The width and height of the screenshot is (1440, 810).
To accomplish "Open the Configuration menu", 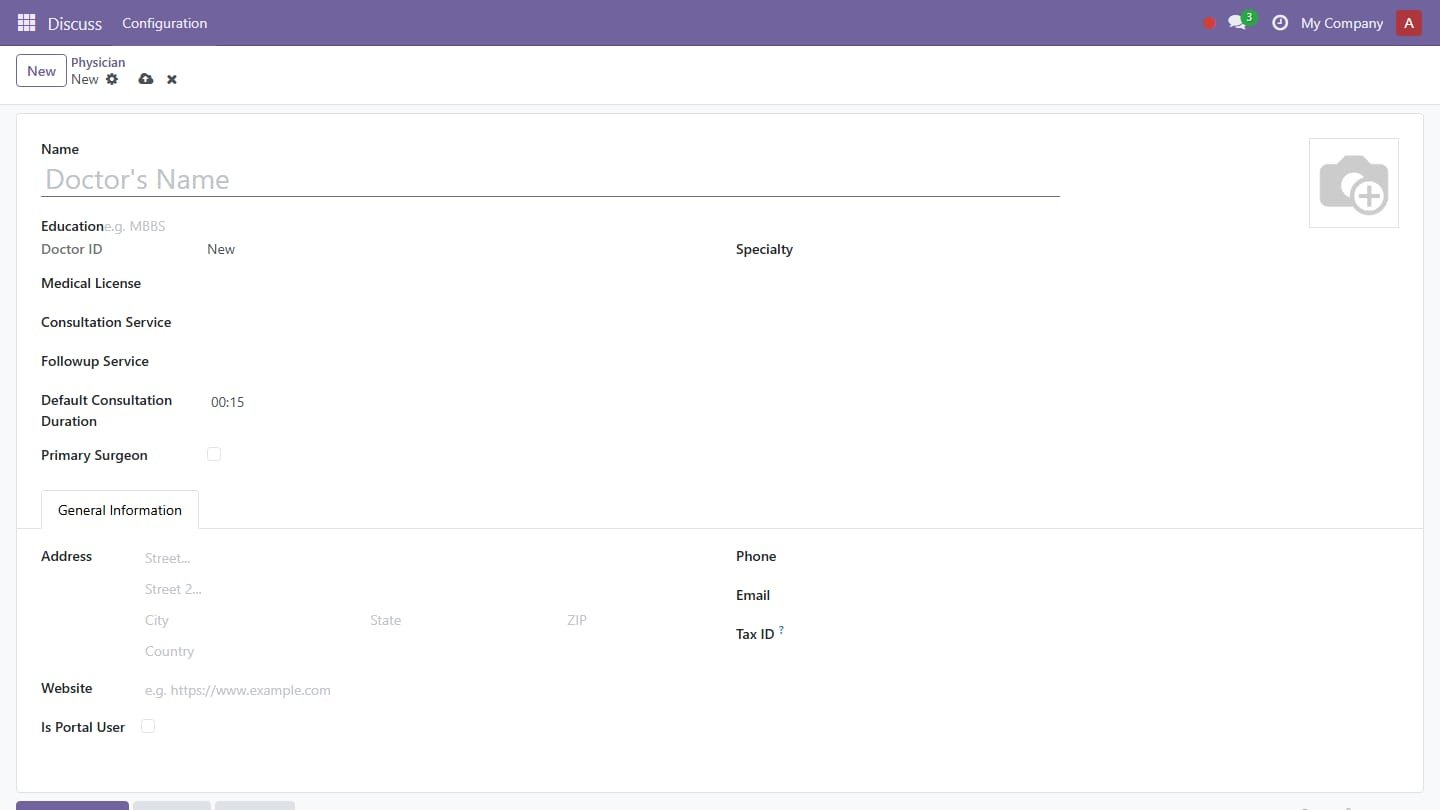I will pos(165,23).
